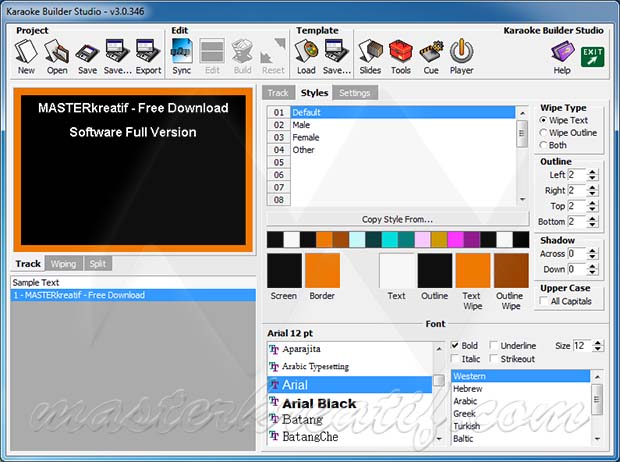This screenshot has width=620, height=462.
Task: Open the Slides tool
Action: pos(370,57)
